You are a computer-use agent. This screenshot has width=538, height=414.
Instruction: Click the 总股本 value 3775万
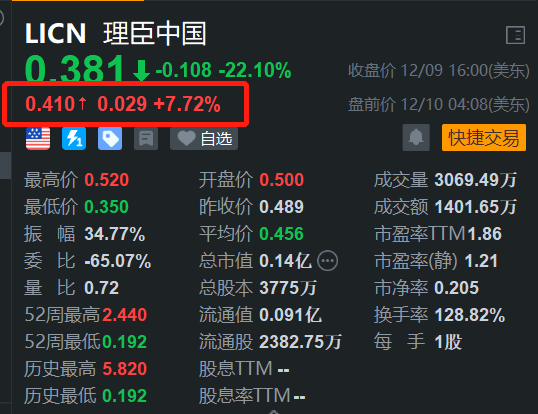tap(288, 288)
